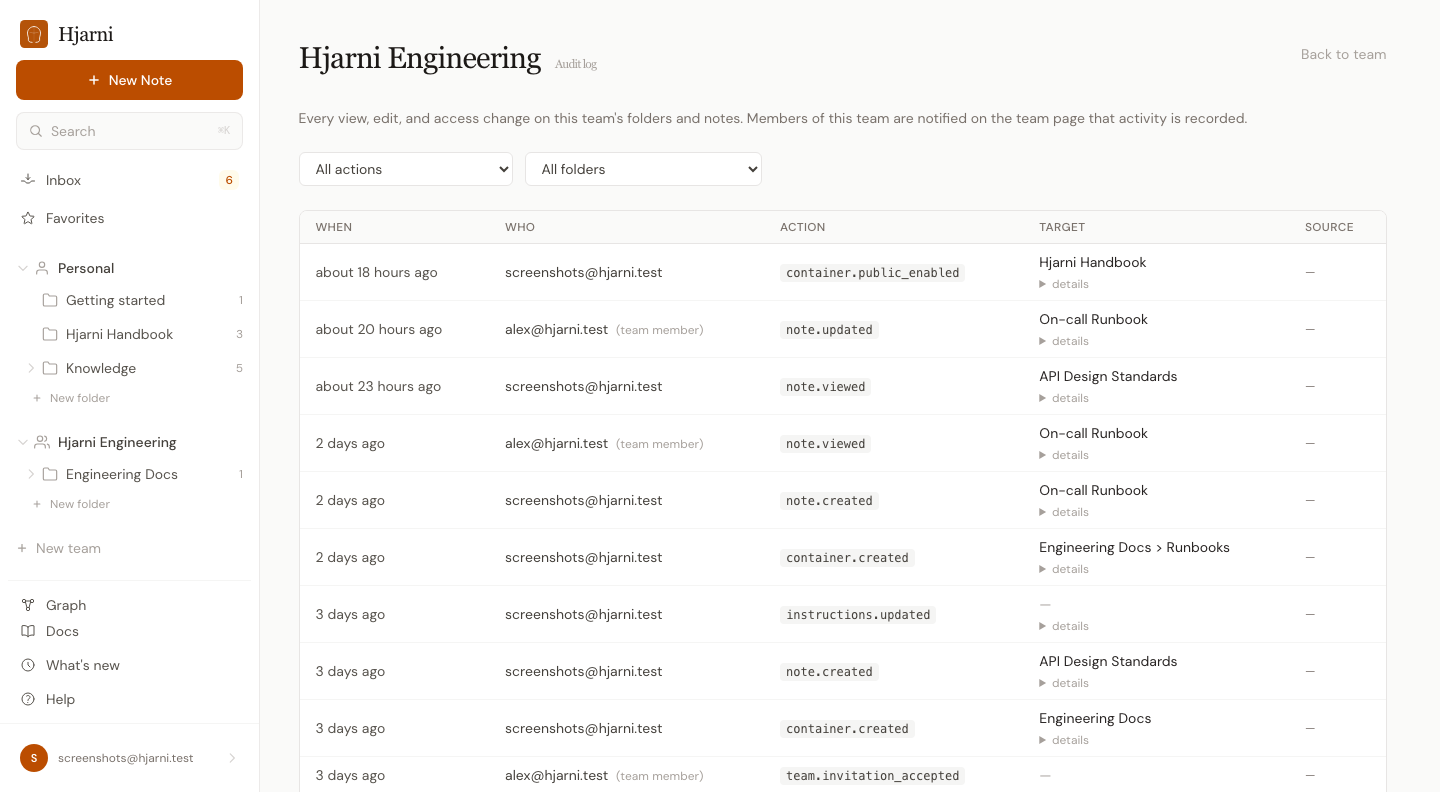
Task: Click the Inbox tray icon
Action: click(x=28, y=180)
